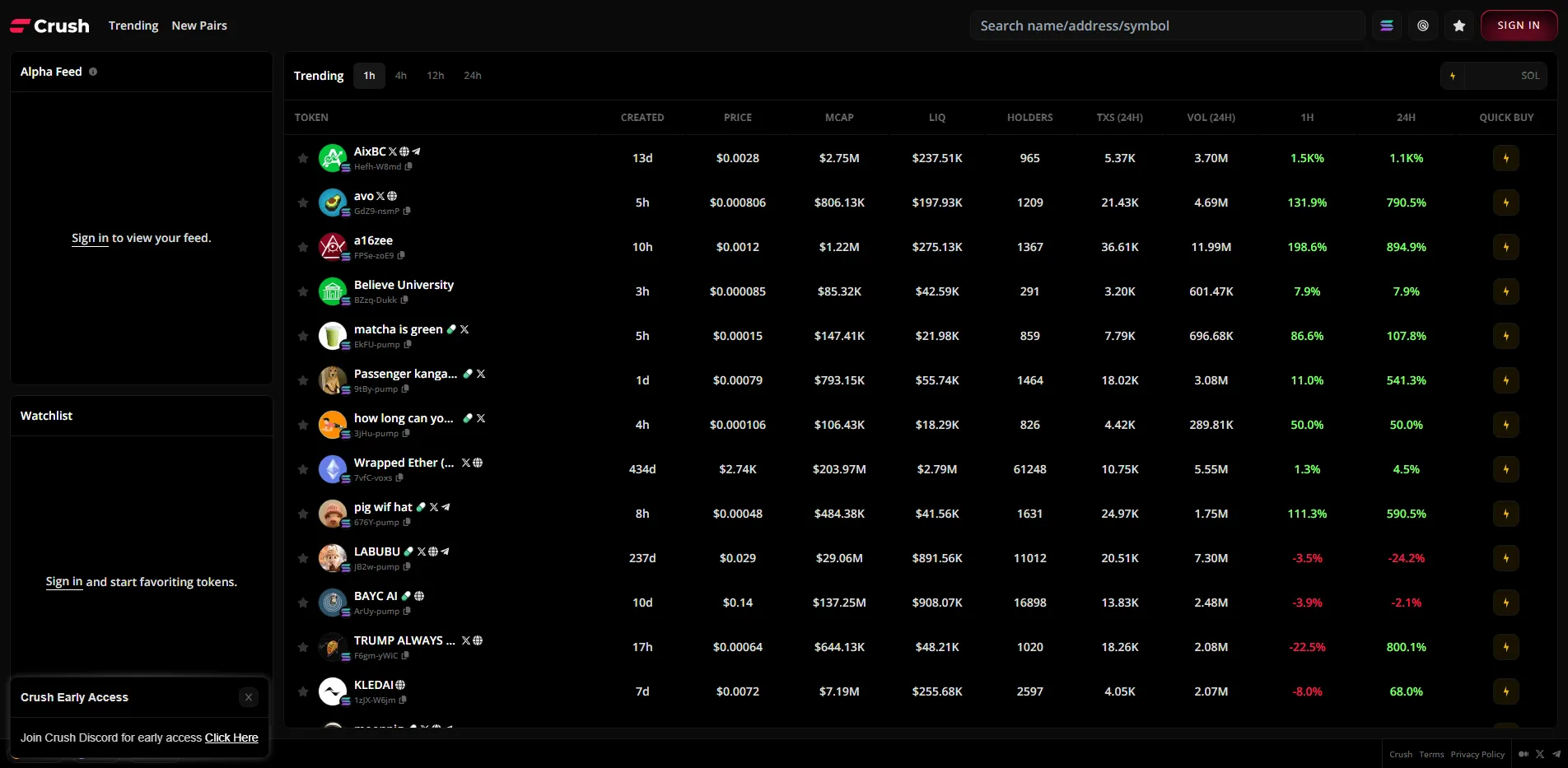Favorite the a16zee token with star
Image resolution: width=1568 pixels, height=768 pixels.
303,247
